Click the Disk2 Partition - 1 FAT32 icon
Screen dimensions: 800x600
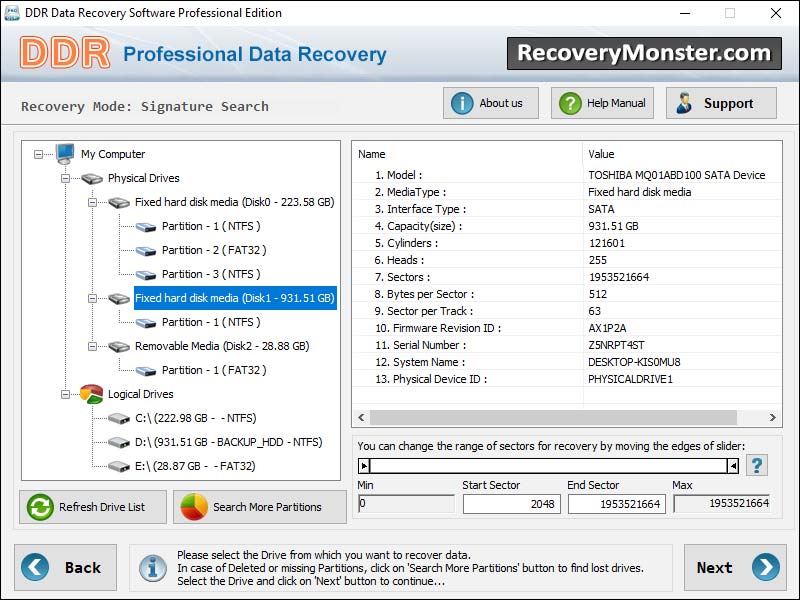point(146,370)
